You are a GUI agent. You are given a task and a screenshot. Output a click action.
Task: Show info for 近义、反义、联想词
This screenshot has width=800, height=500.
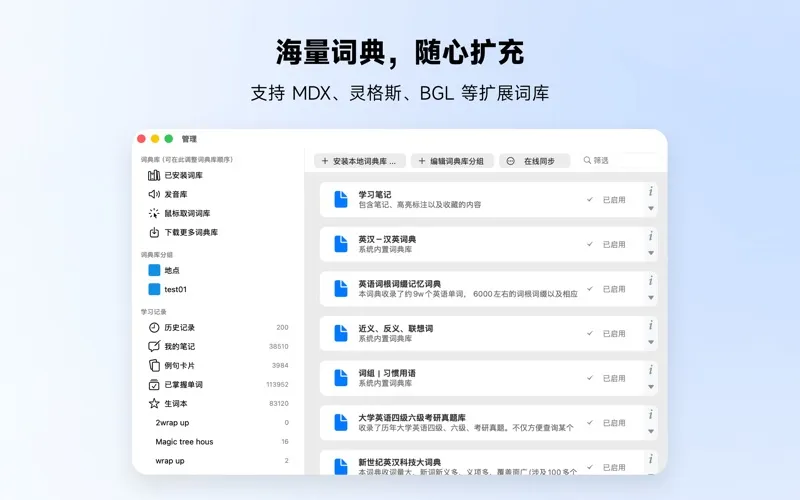click(651, 325)
